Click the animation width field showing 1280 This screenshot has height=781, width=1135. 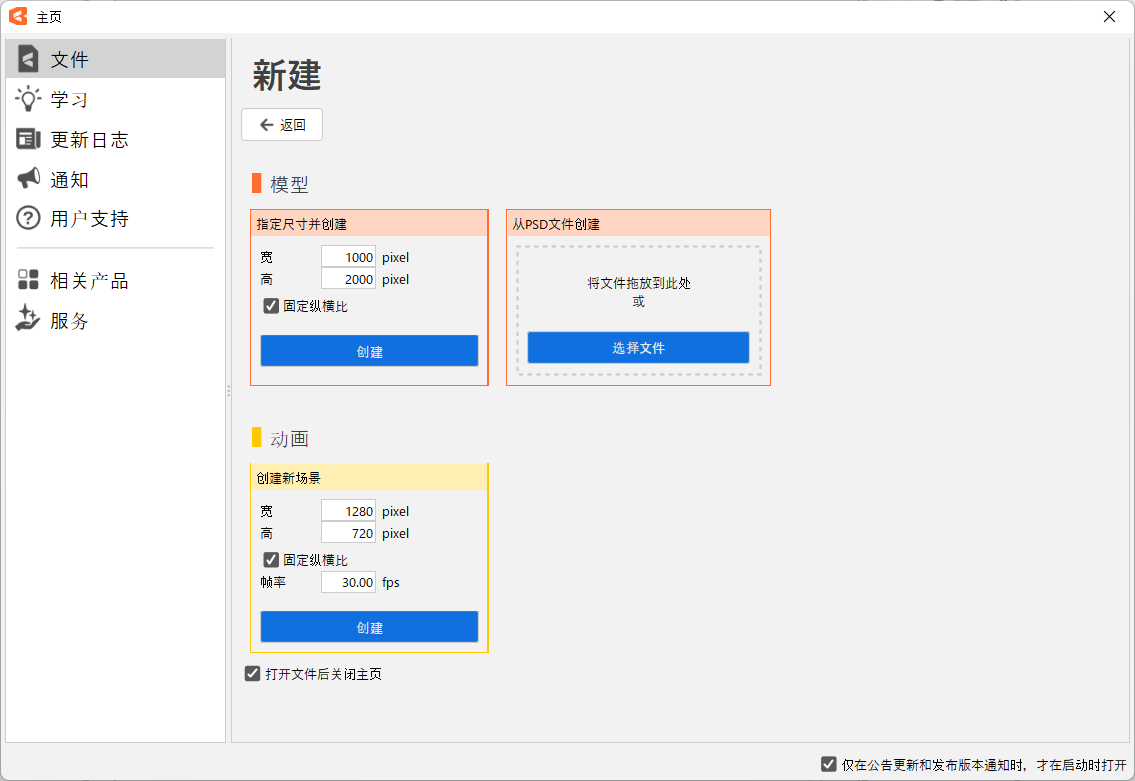[348, 511]
